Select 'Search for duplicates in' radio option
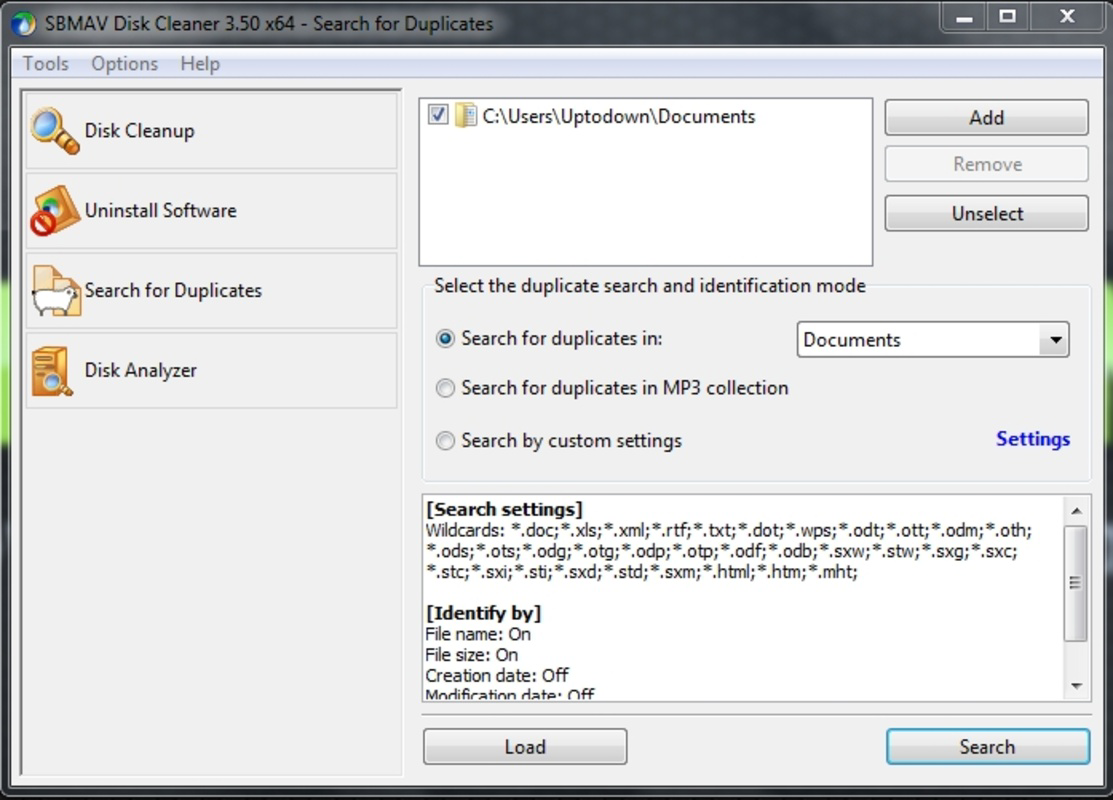 tap(445, 339)
